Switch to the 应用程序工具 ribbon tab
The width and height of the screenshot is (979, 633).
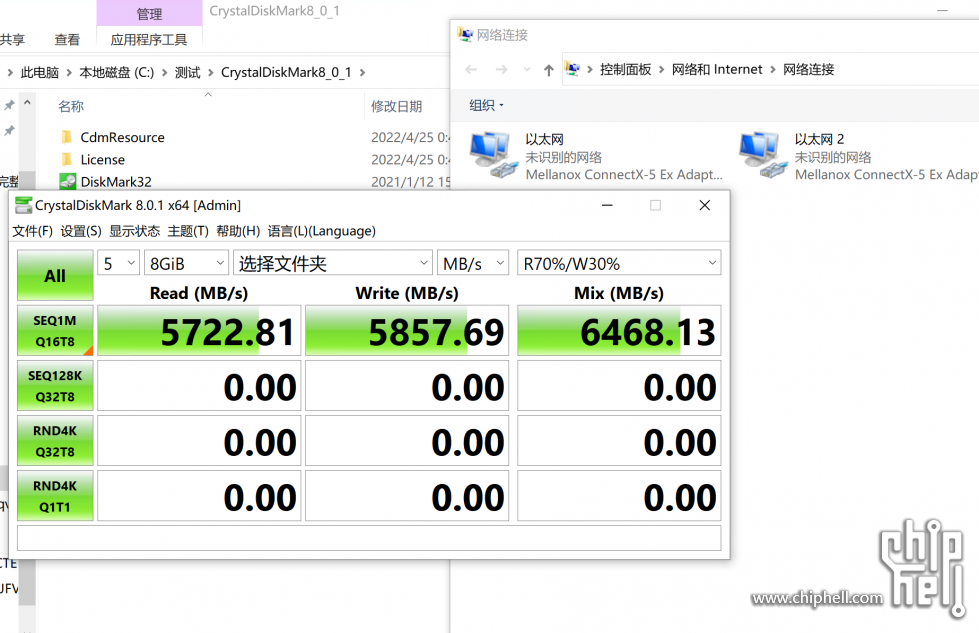click(149, 40)
